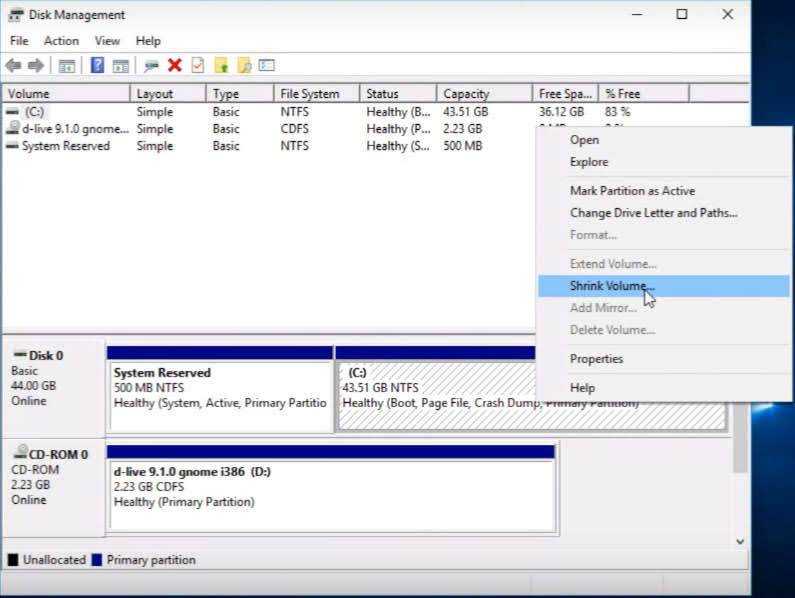Click the folder search toolbar icon
The width and height of the screenshot is (795, 598).
(x=244, y=65)
